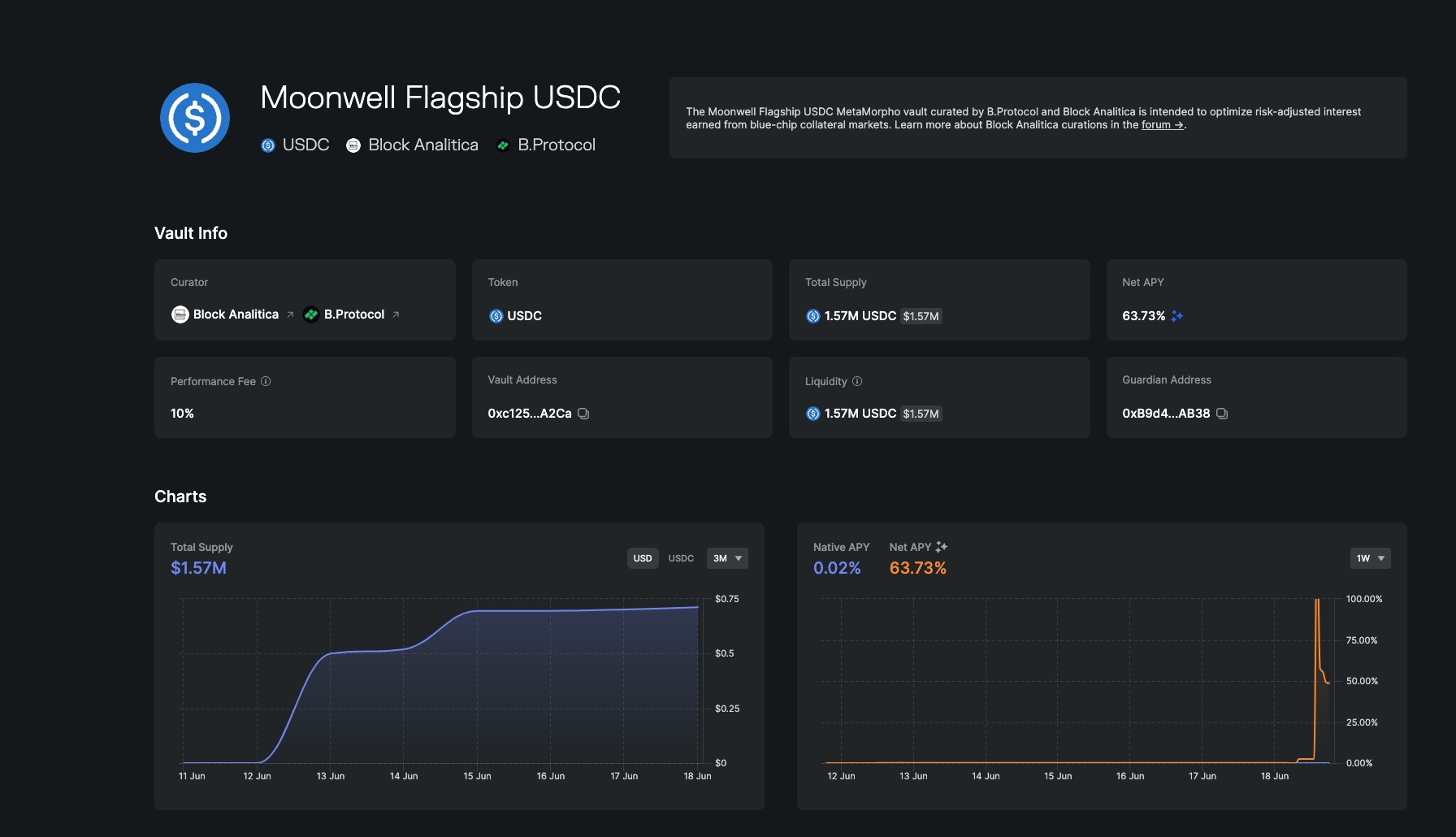Click the 10% performance fee value
The width and height of the screenshot is (1456, 837).
point(182,414)
